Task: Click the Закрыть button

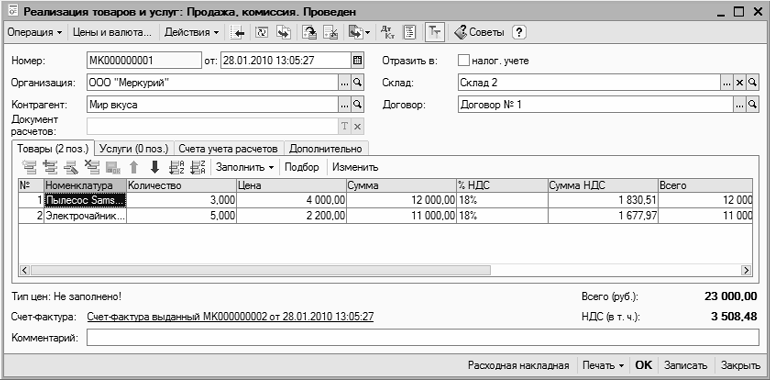Action: pyautogui.click(x=740, y=365)
